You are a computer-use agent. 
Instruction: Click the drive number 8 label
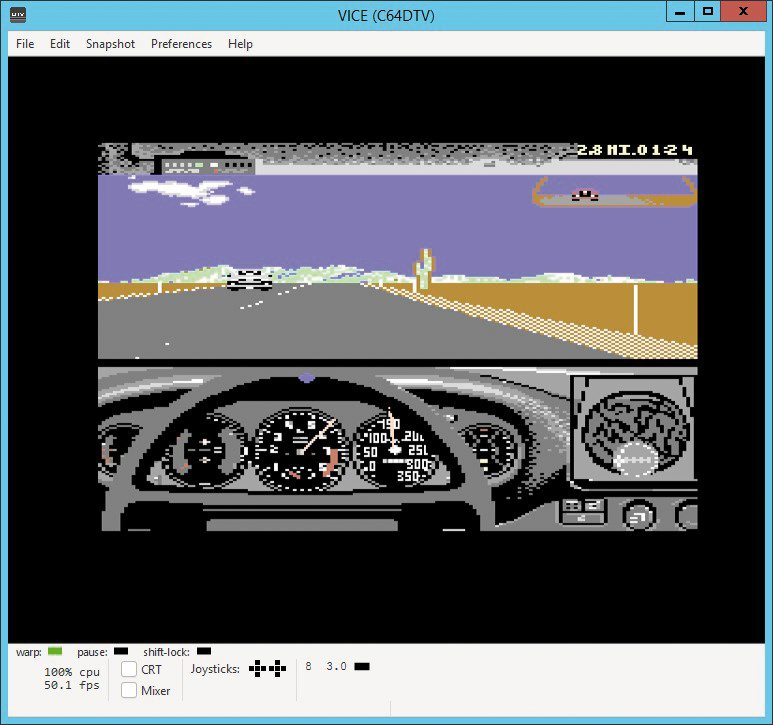tap(308, 666)
